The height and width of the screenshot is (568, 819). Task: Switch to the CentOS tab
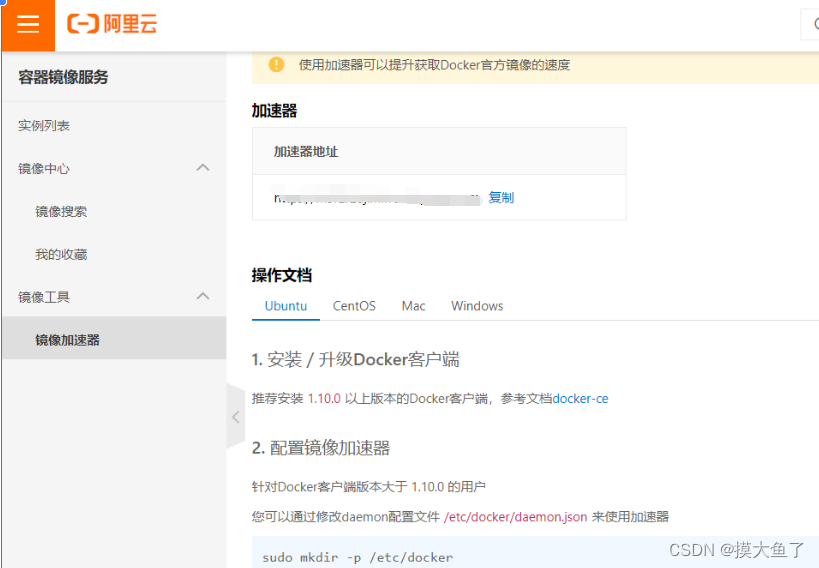tap(354, 306)
